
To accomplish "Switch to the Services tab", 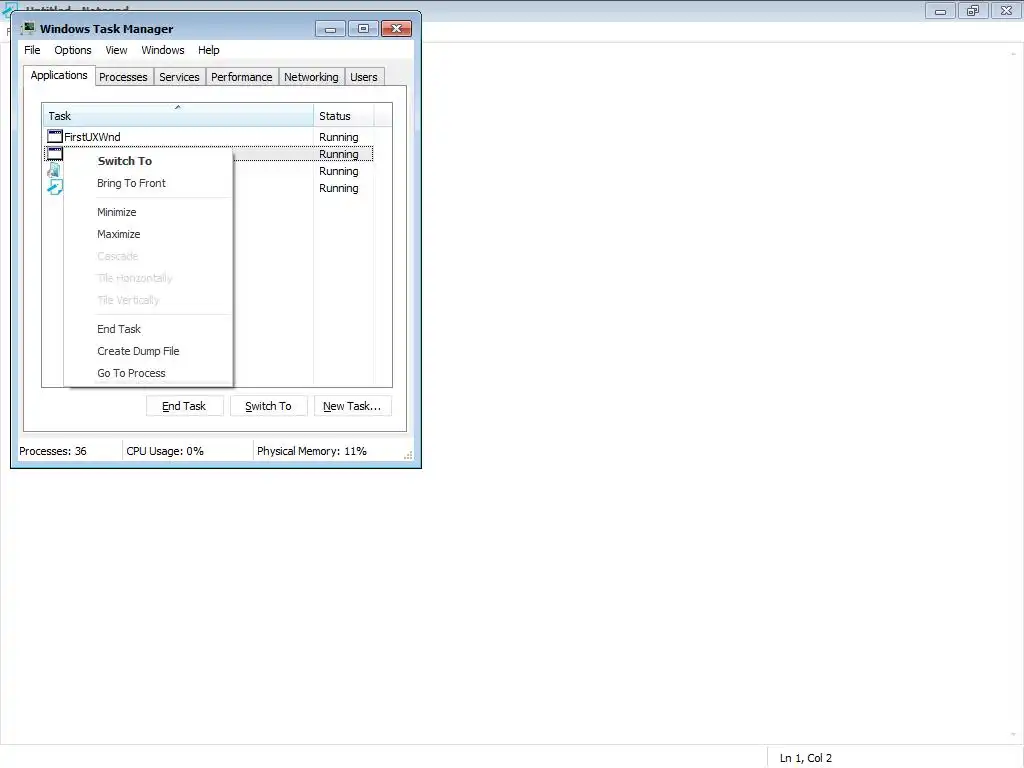I will pos(179,77).
